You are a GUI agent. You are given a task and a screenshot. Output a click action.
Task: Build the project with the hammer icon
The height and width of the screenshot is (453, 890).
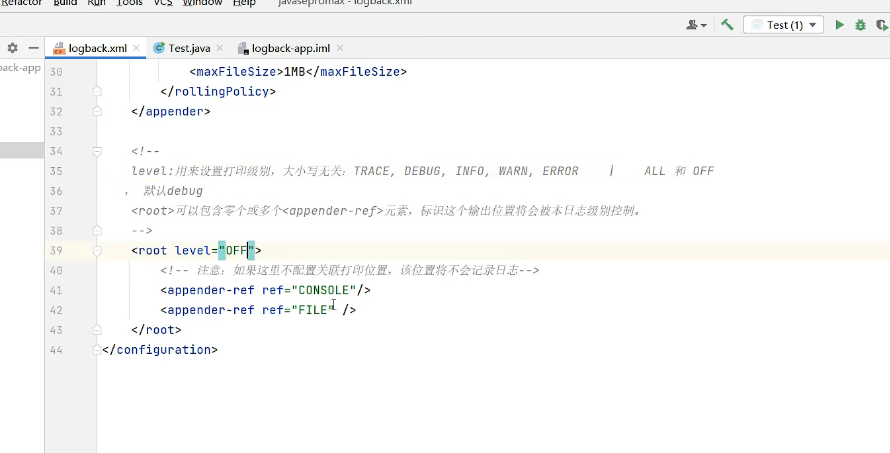727,25
